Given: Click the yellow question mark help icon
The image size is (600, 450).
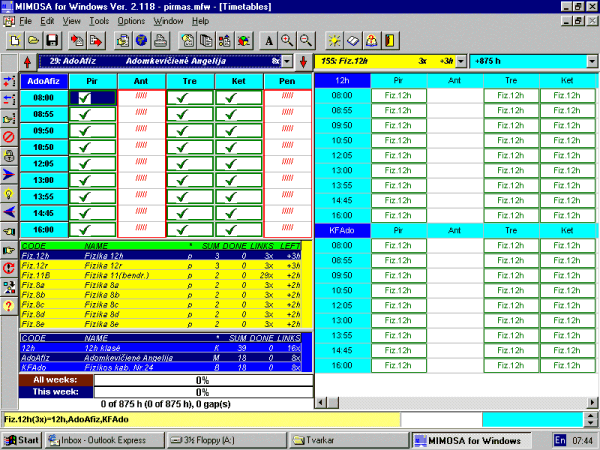Looking at the screenshot, I should coord(9,306).
